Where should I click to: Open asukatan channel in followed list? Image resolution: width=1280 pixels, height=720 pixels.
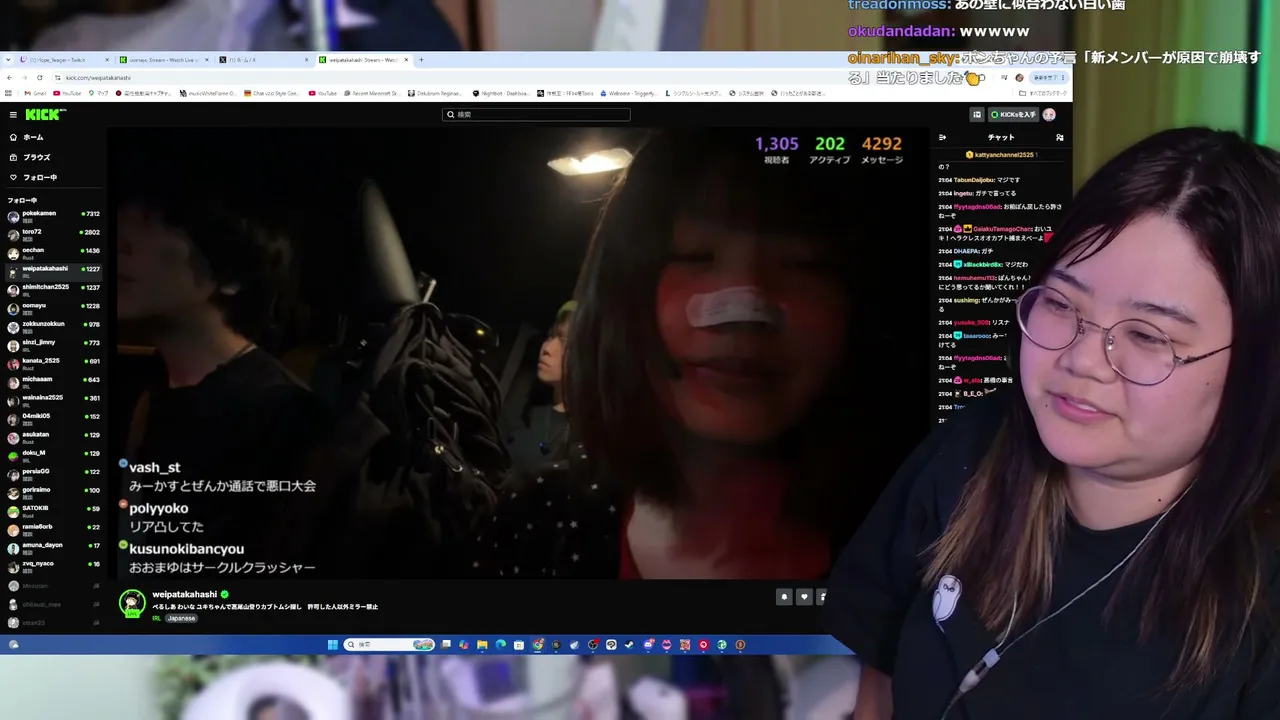click(x=54, y=436)
